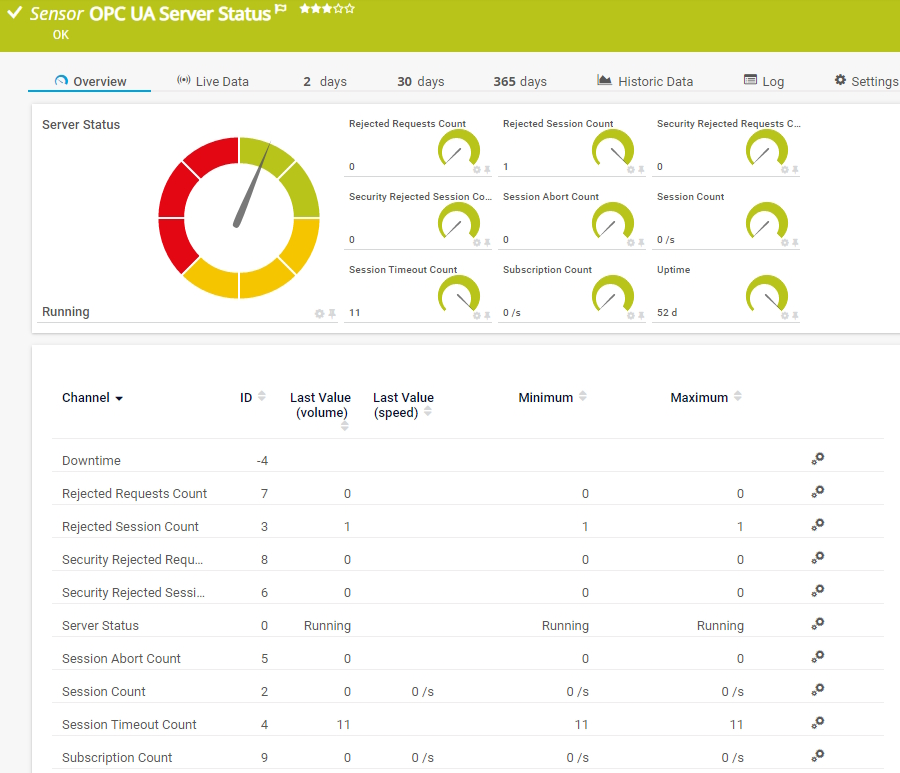Click the value 11 in Session Timeout Count row

coord(345,723)
